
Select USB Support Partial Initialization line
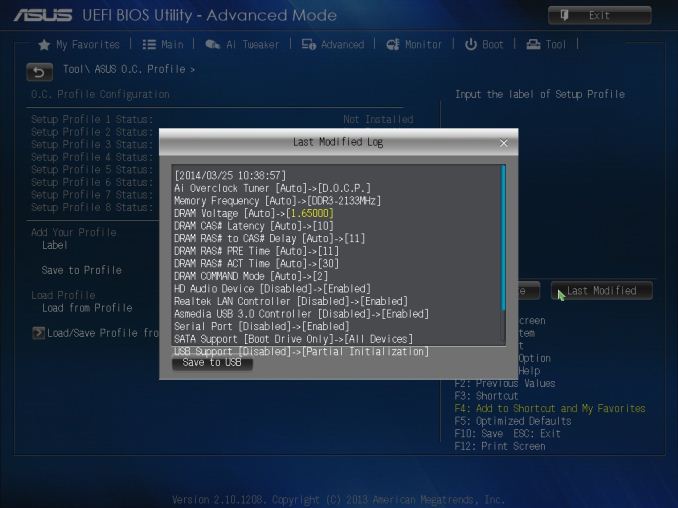tap(301, 351)
